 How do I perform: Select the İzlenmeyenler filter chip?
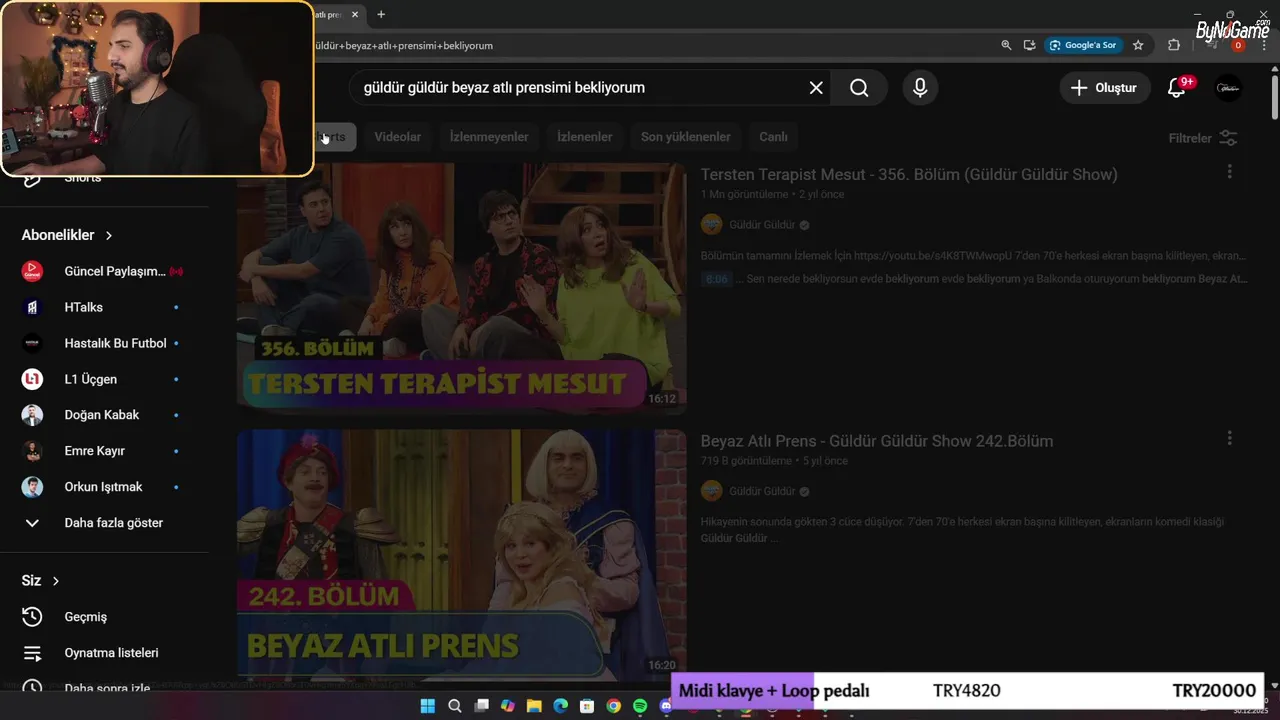pyautogui.click(x=489, y=137)
